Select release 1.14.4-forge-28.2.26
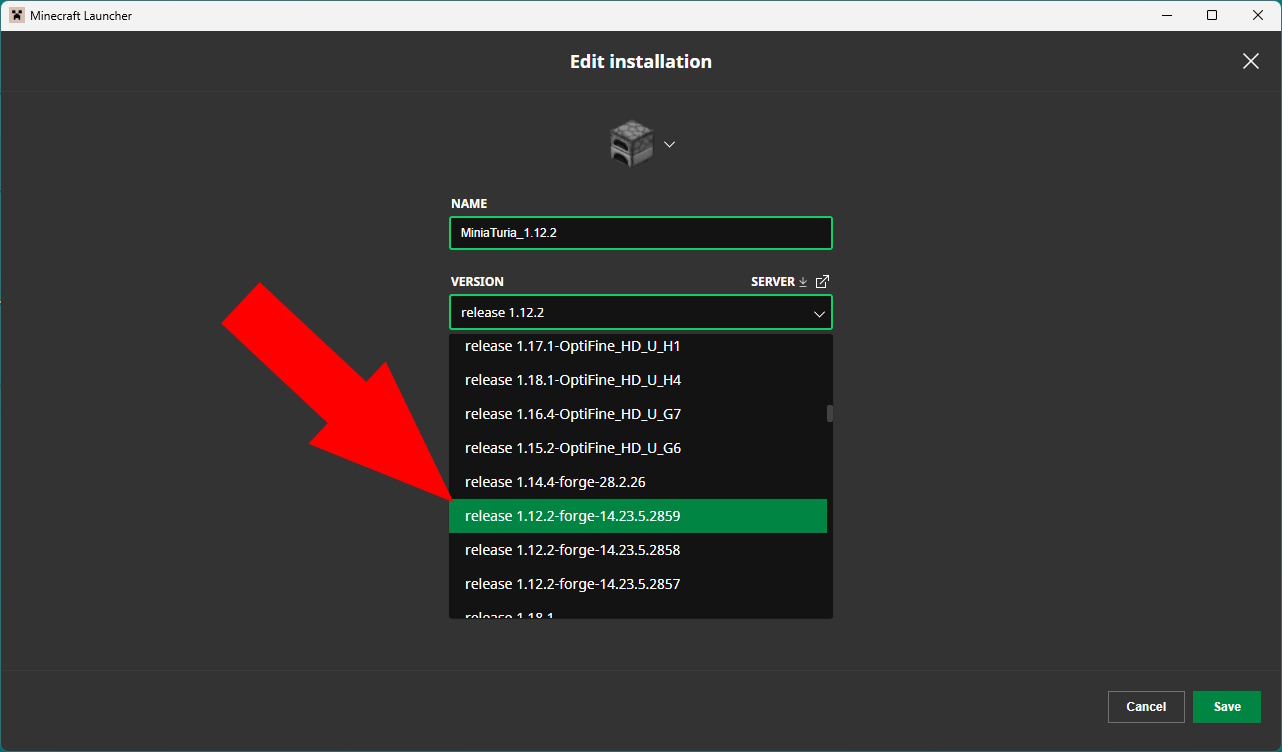Viewport: 1282px width, 752px height. pyautogui.click(x=638, y=482)
